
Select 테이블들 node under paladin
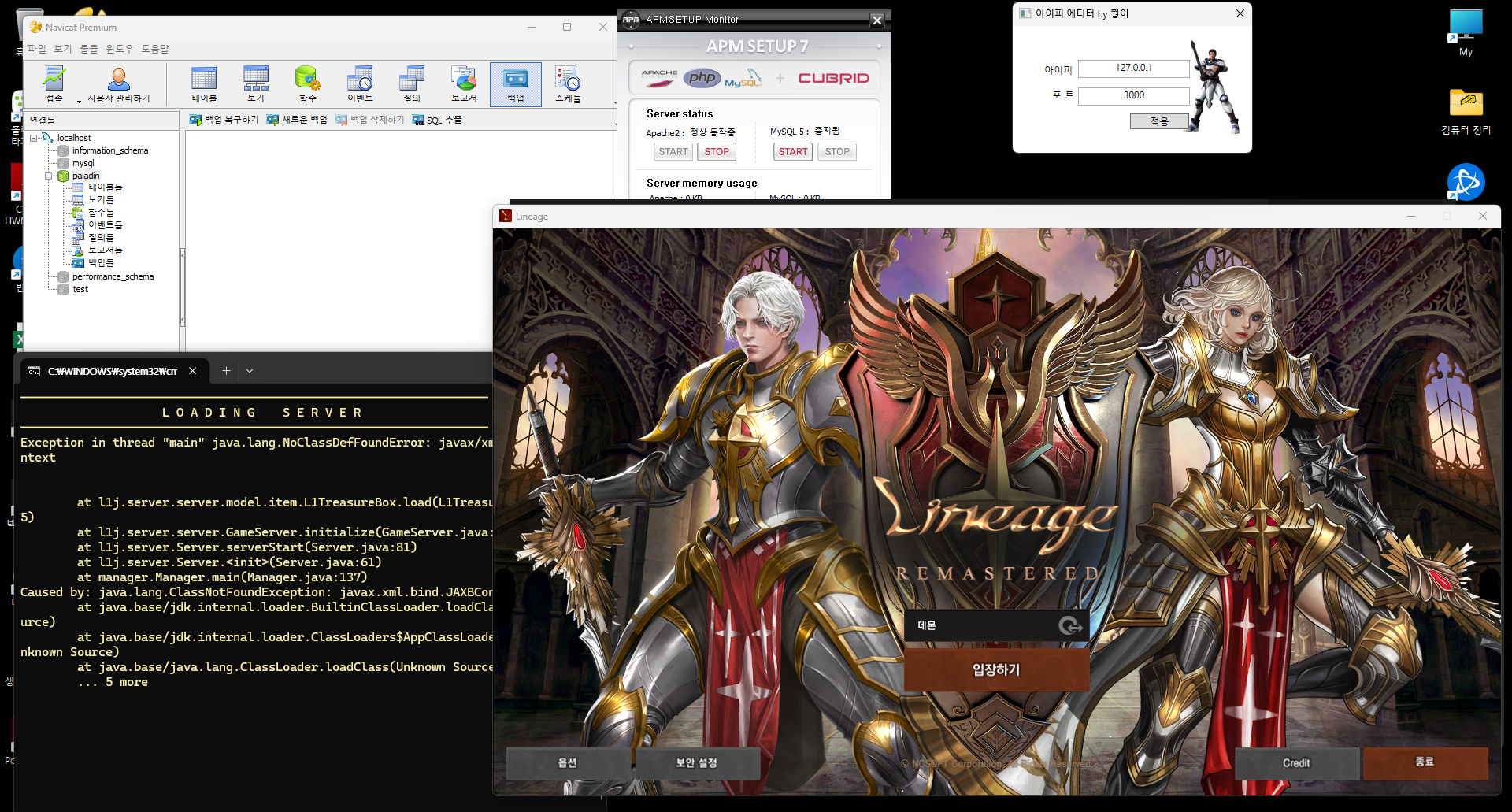click(x=98, y=187)
